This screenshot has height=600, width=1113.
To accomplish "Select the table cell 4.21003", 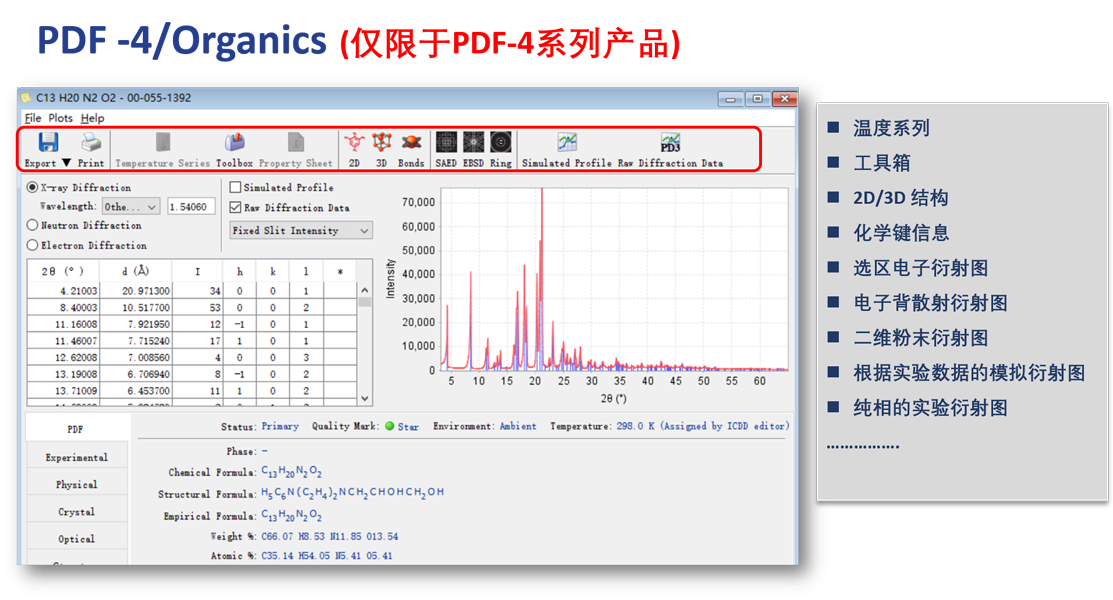I will click(64, 290).
